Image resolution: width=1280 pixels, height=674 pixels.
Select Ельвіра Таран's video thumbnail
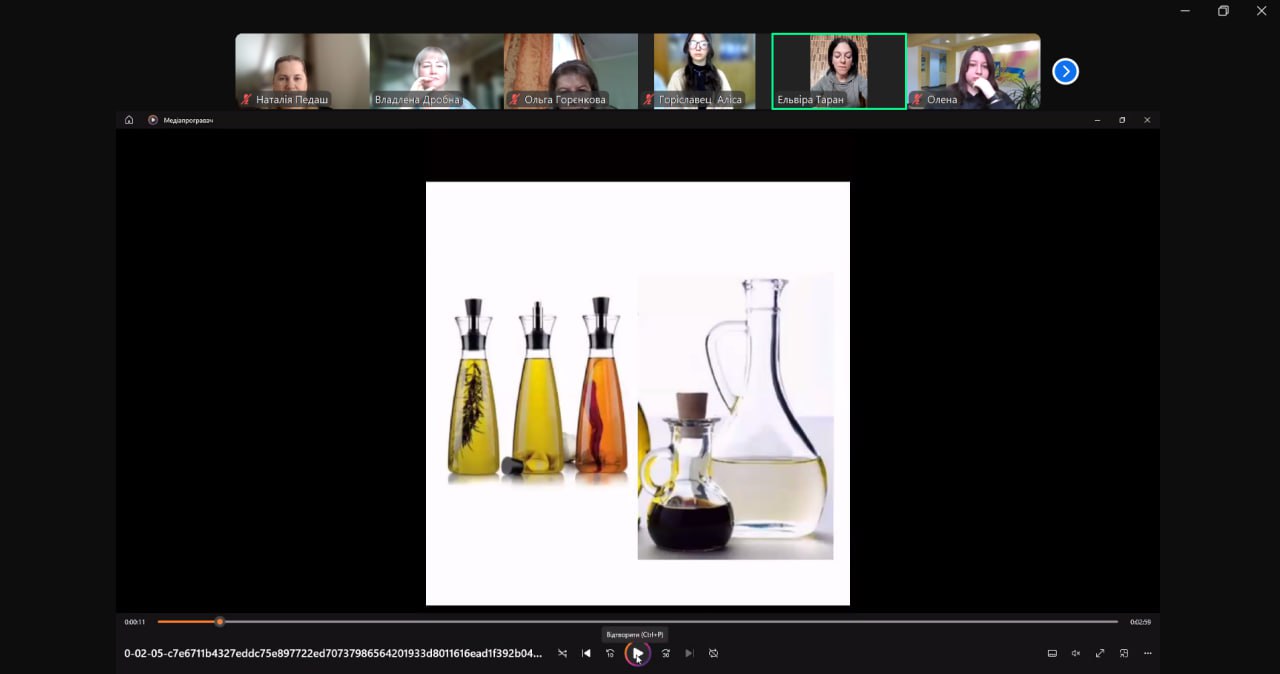(839, 70)
